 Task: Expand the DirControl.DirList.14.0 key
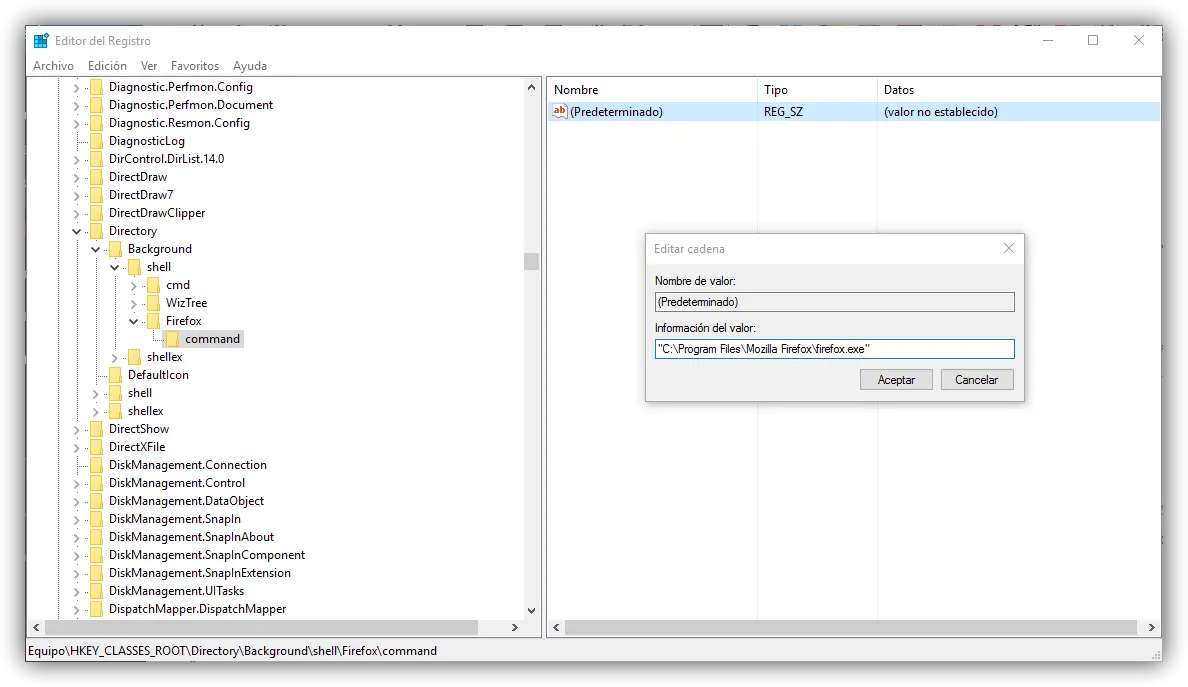(x=77, y=159)
